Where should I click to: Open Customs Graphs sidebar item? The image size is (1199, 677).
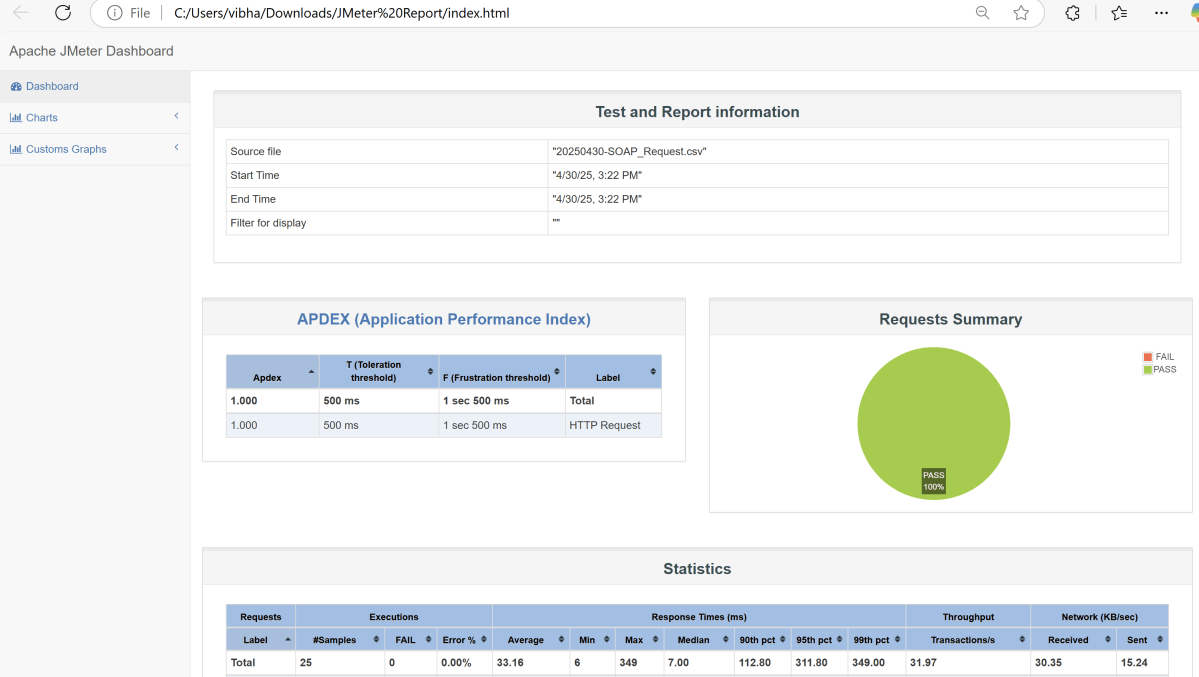click(66, 149)
